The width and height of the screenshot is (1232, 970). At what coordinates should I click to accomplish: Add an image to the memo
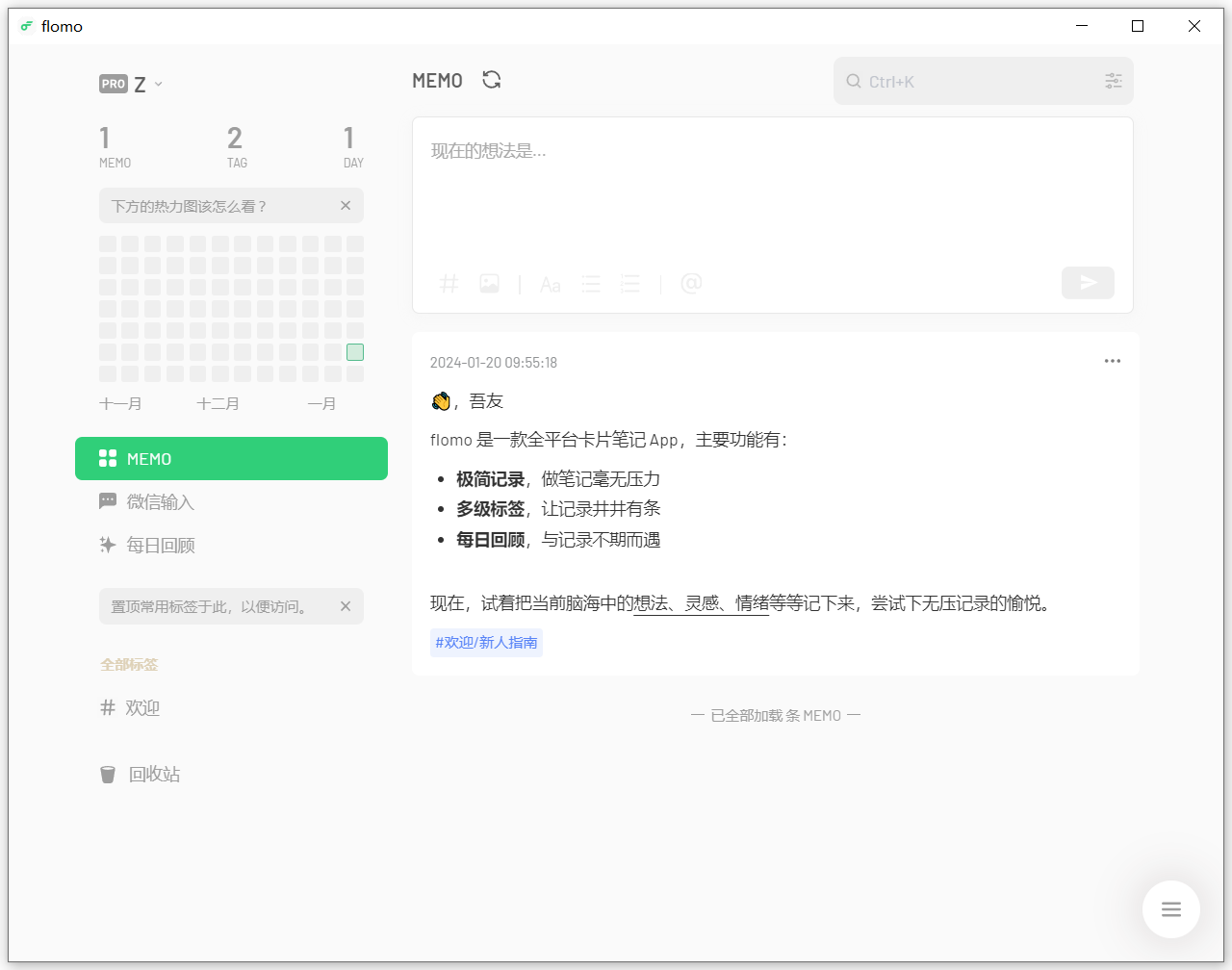490,283
